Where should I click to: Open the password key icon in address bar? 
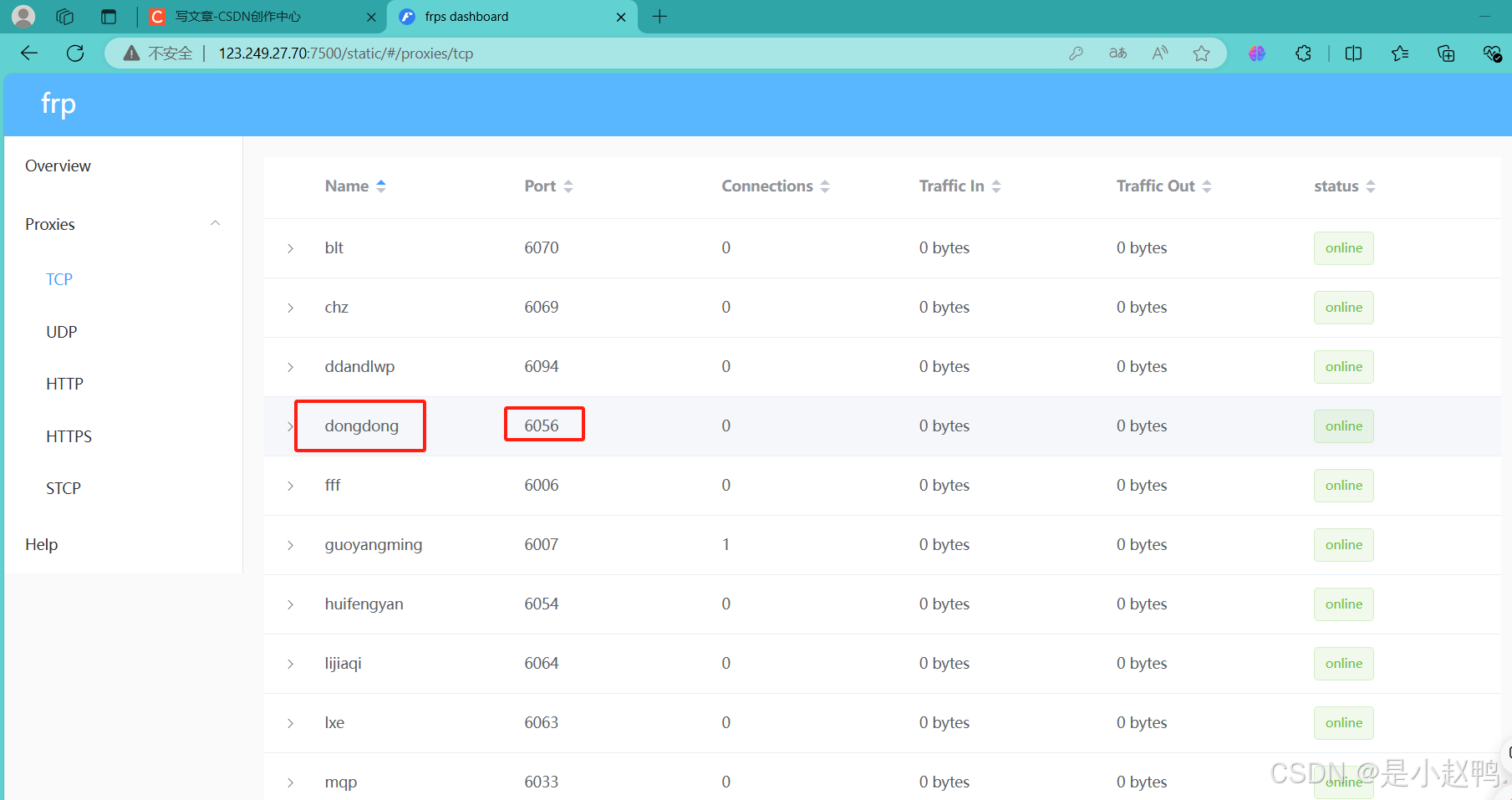pyautogui.click(x=1076, y=54)
